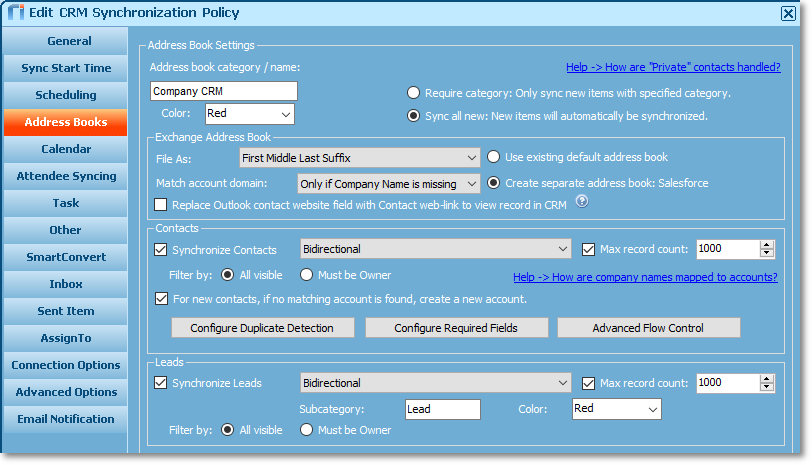812x465 pixels.
Task: Open Match account domain dropdown
Action: tap(388, 184)
